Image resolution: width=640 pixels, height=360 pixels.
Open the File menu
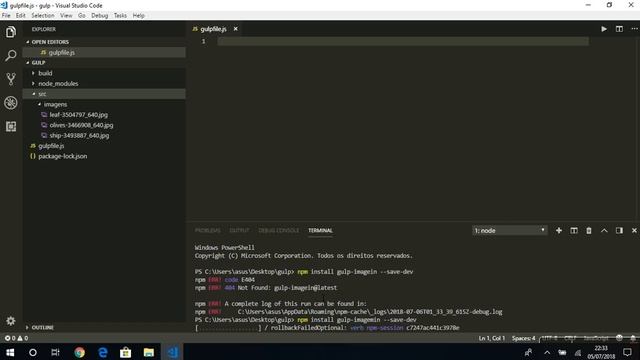click(x=6, y=16)
